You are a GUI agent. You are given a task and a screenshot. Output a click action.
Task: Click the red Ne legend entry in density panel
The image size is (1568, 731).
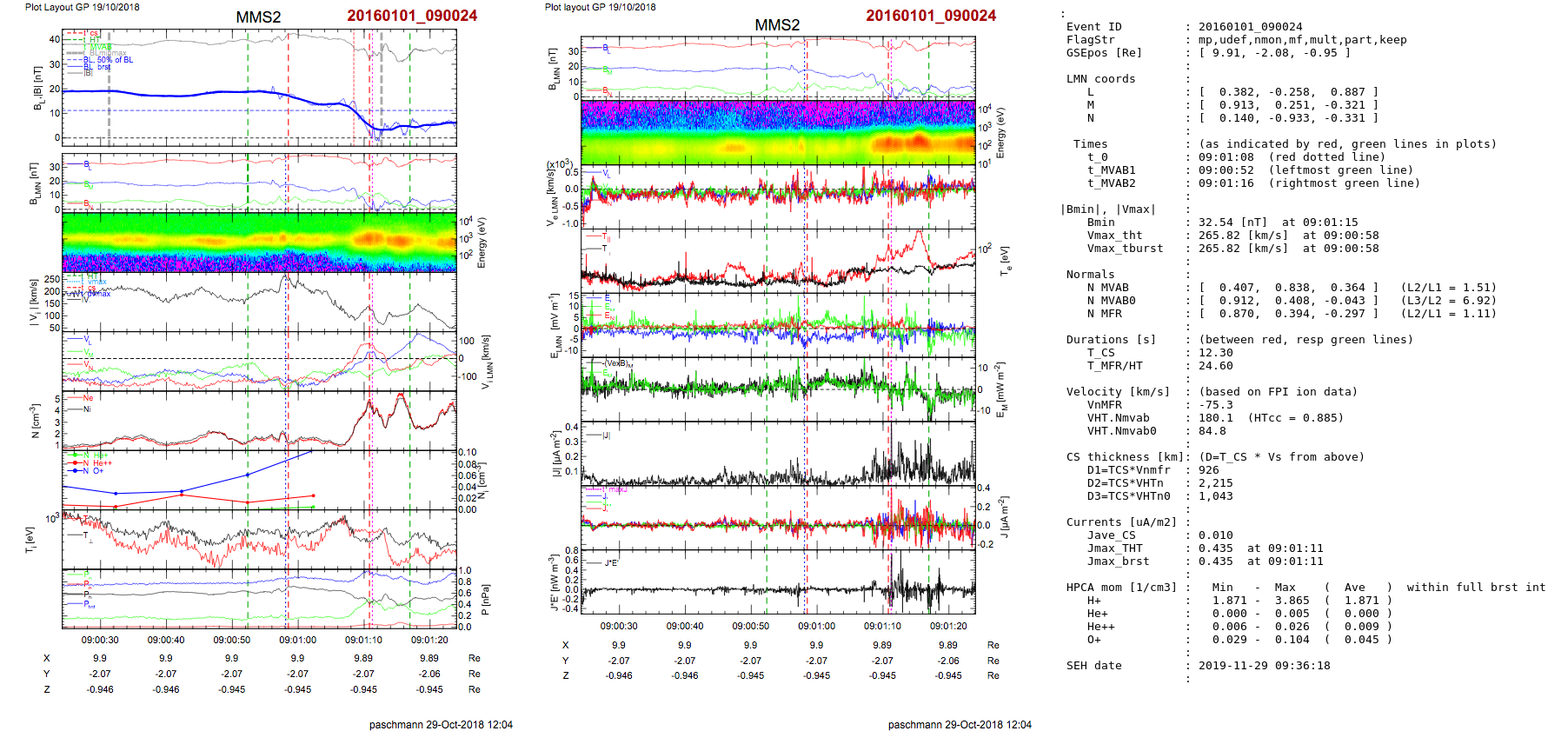(x=88, y=398)
